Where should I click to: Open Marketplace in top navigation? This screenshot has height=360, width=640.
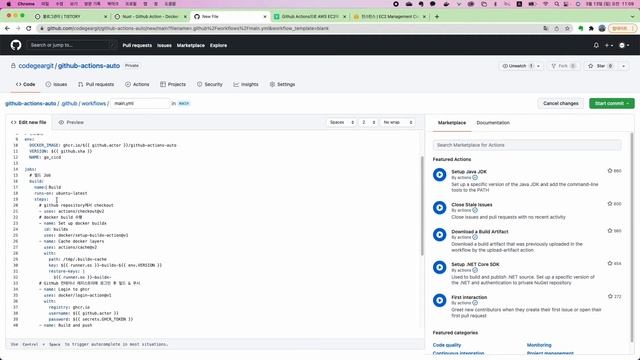(x=191, y=45)
